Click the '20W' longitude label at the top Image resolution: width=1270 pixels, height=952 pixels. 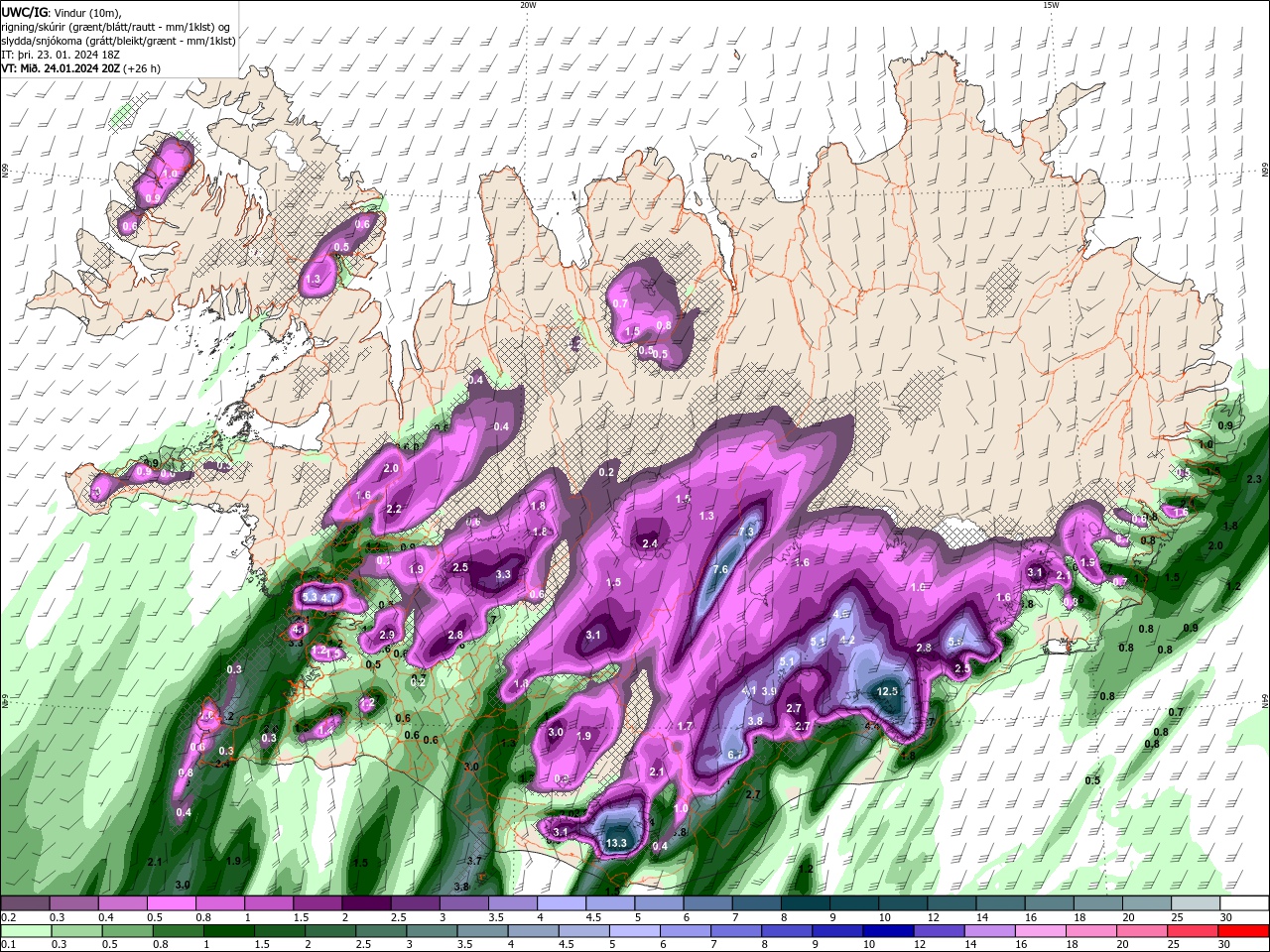point(528,5)
